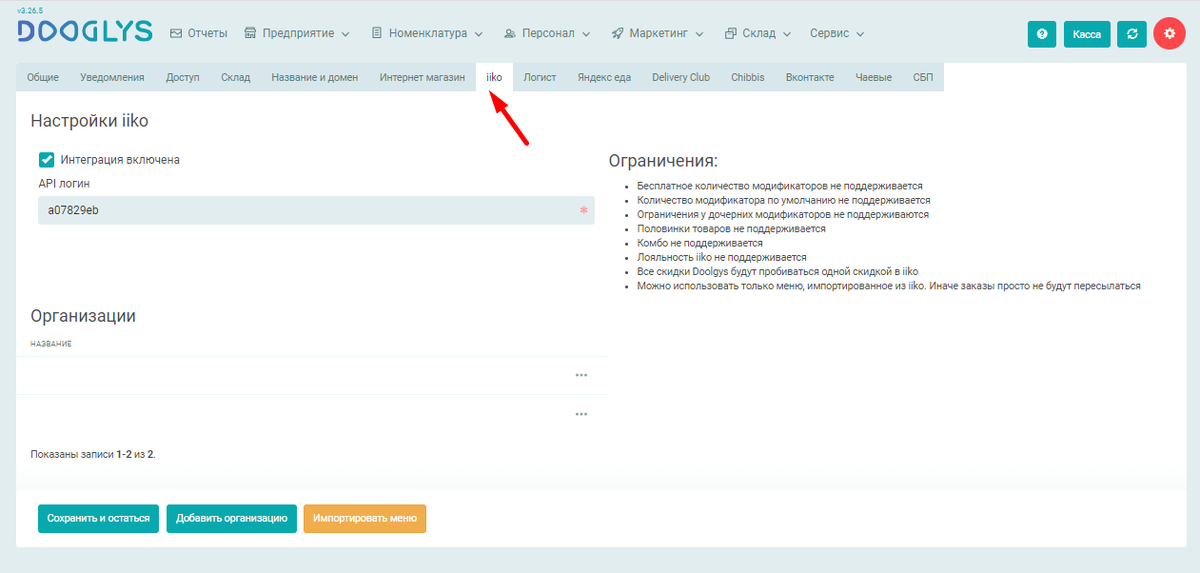The image size is (1200, 573).
Task: Click the Настройки iiko heading
Action: (90, 121)
